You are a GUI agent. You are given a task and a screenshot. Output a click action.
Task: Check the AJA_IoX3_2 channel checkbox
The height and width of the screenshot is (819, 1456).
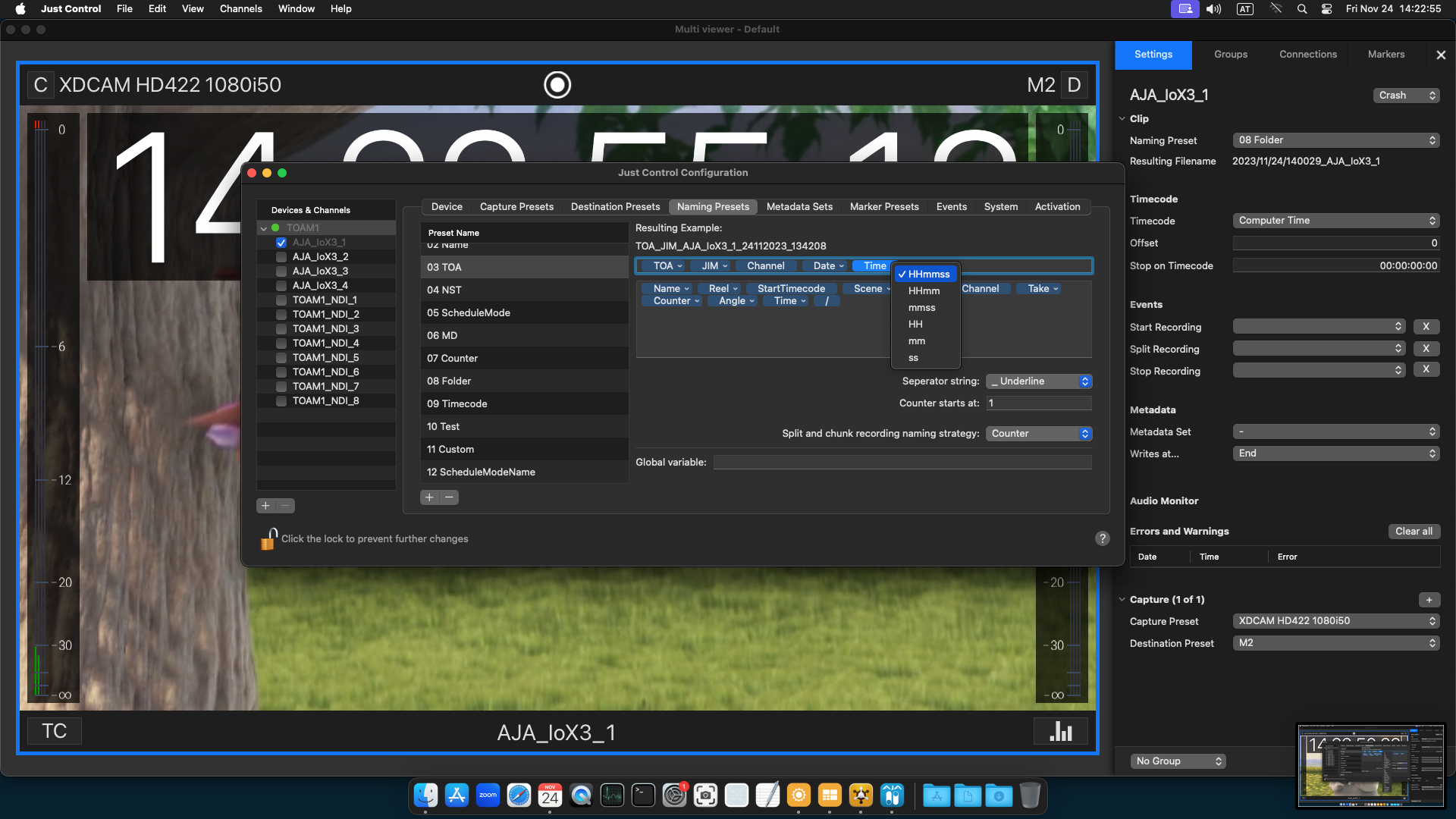pyautogui.click(x=281, y=257)
